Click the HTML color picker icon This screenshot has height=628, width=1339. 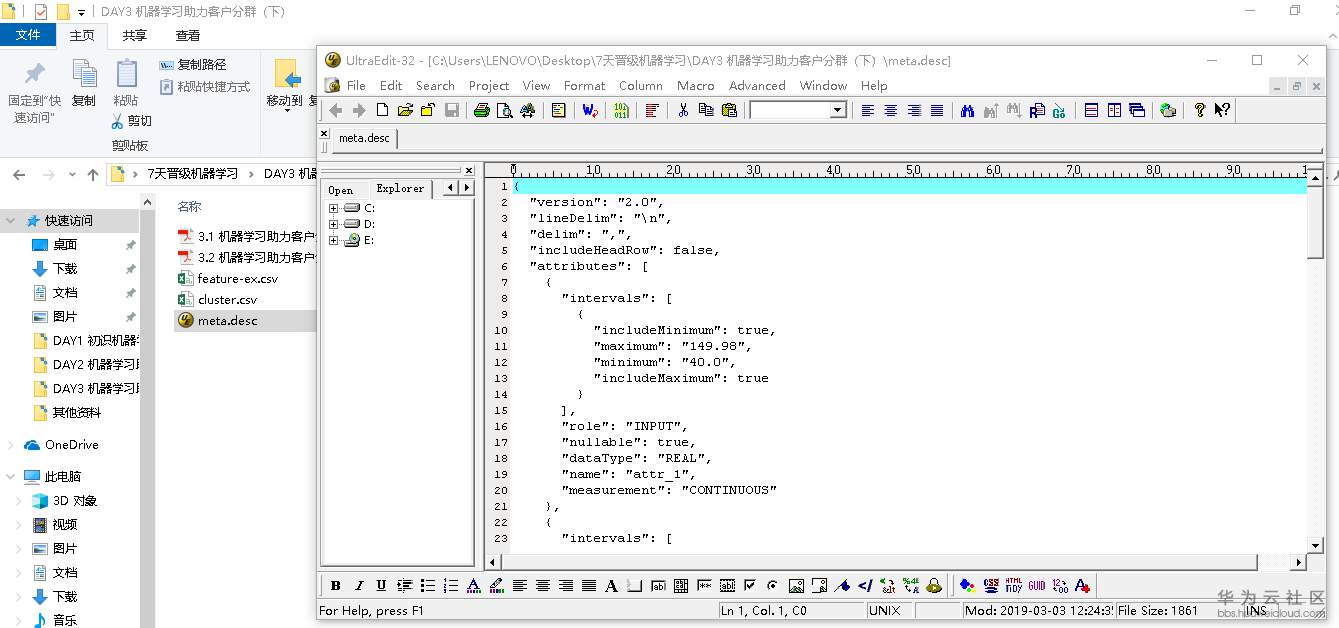[966, 586]
